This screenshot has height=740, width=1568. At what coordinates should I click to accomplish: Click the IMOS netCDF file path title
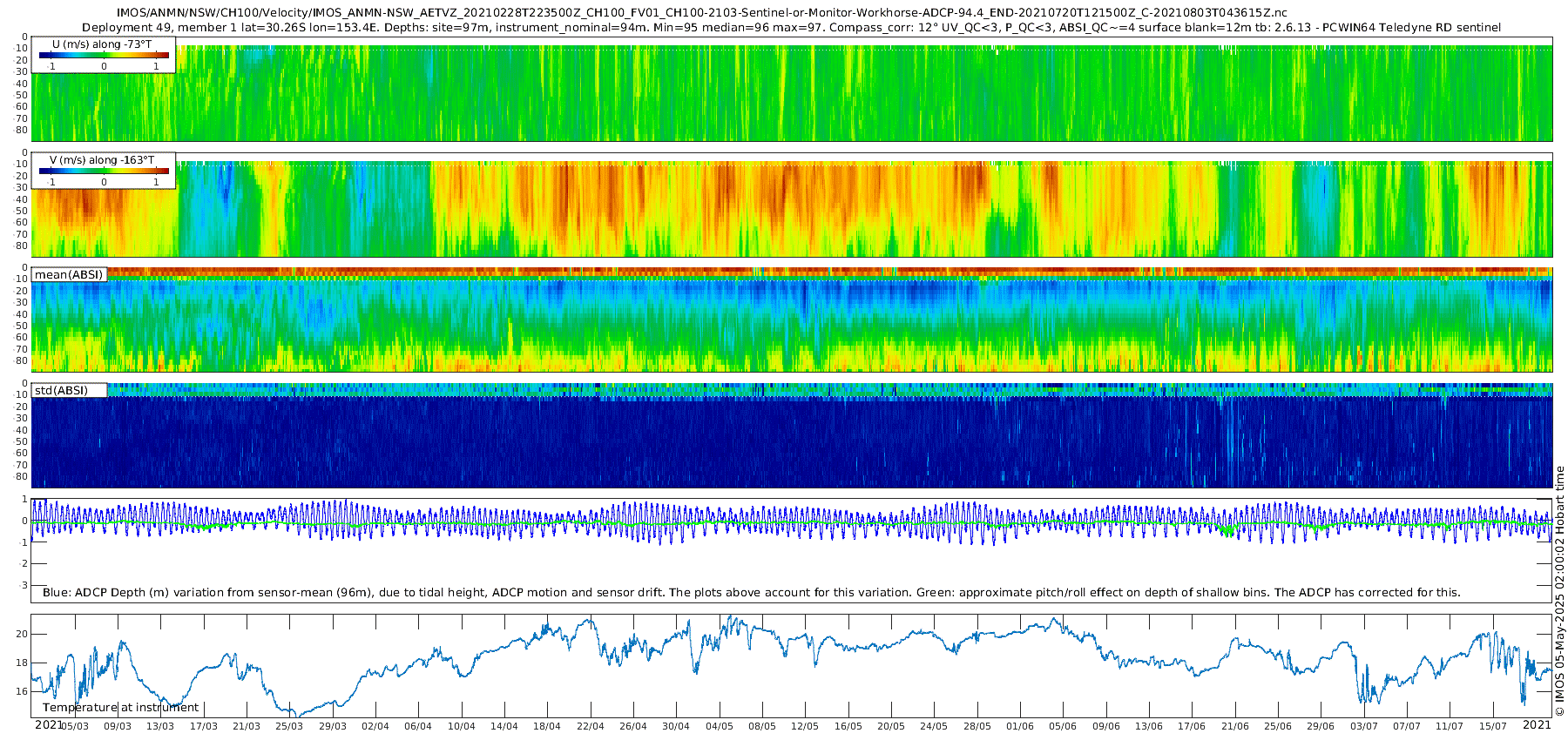pyautogui.click(x=701, y=13)
